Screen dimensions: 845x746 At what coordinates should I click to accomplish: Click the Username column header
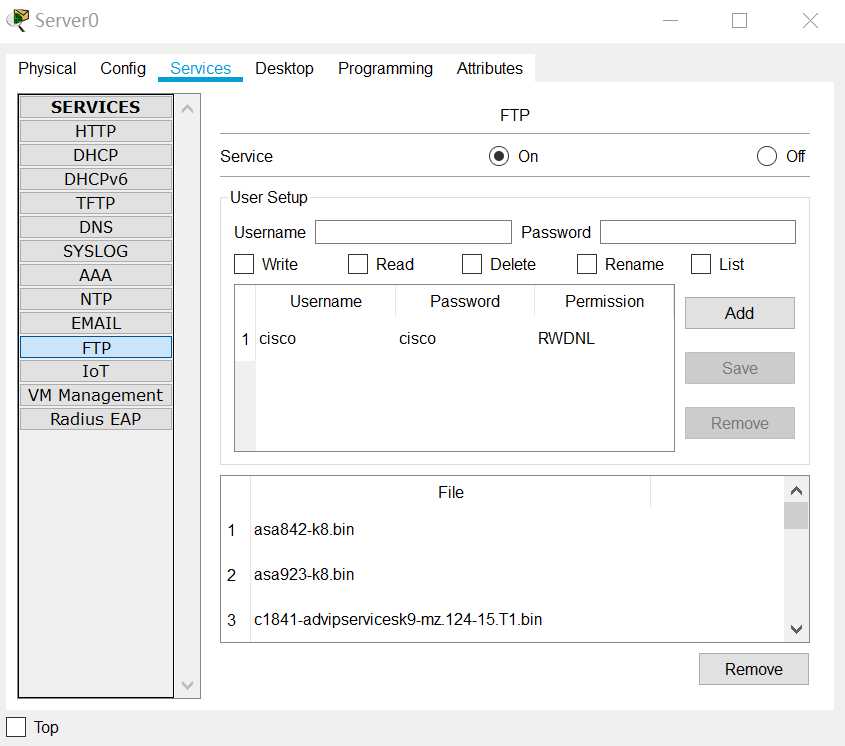325,301
